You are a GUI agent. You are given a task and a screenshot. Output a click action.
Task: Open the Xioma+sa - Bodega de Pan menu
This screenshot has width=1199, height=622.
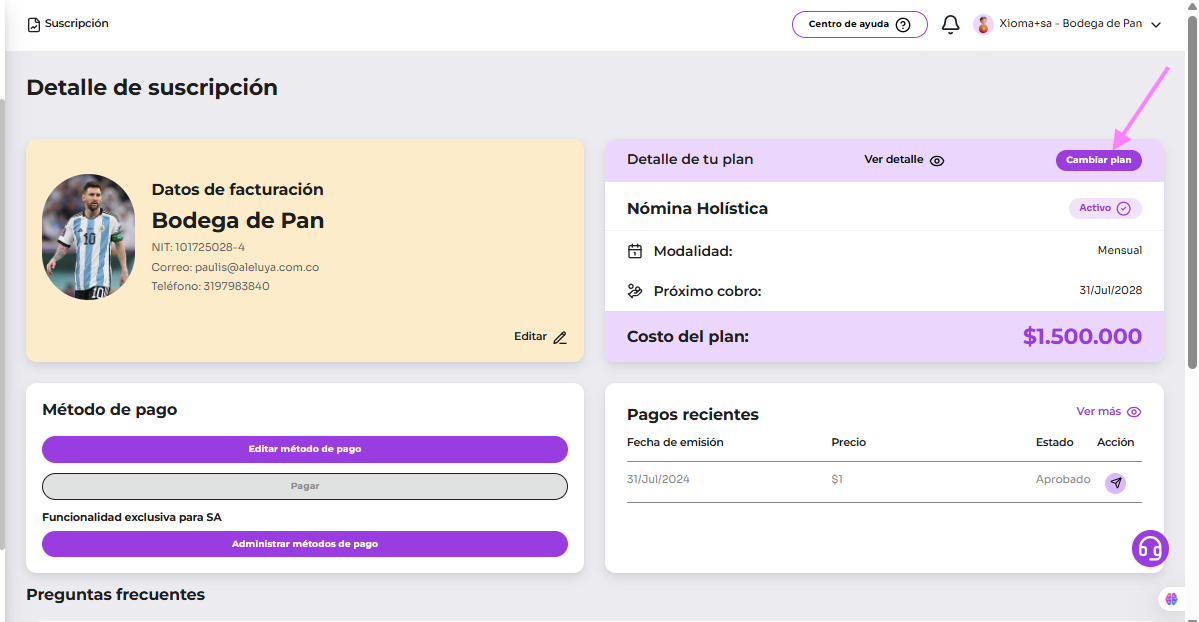click(1070, 24)
